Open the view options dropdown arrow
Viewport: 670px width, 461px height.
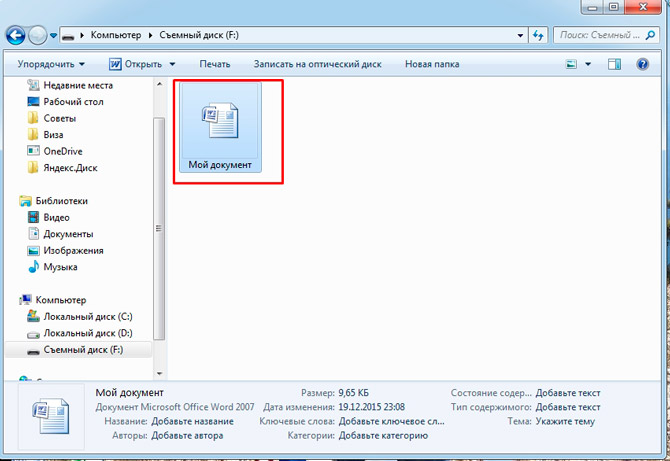(x=588, y=64)
